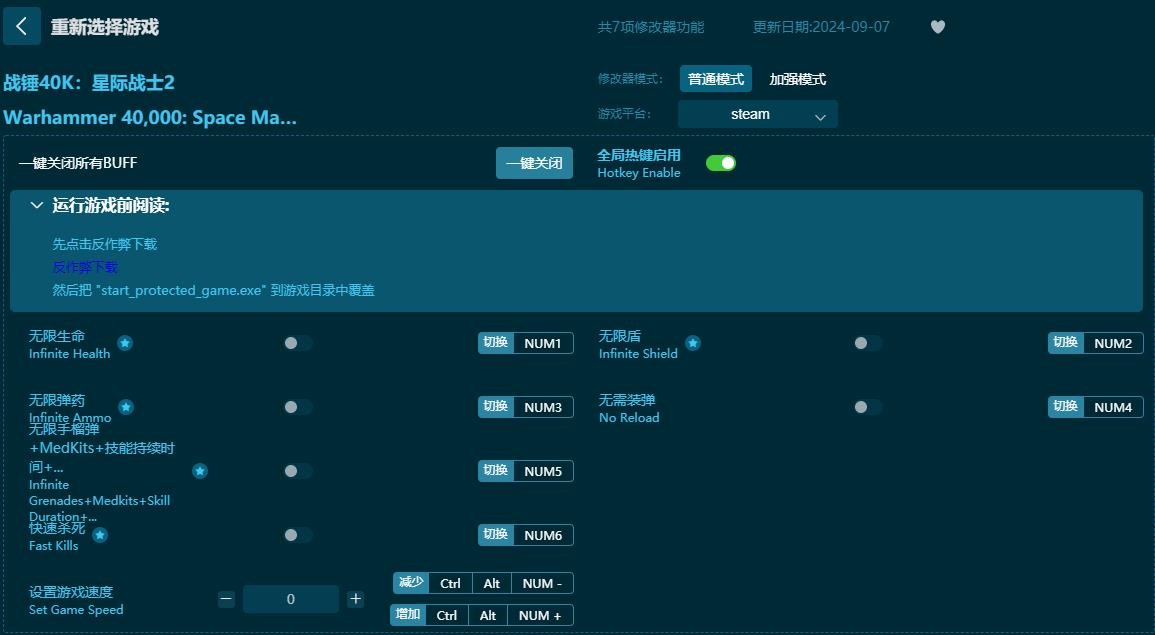The height and width of the screenshot is (635, 1155).
Task: Click the back arrow to reselect game
Action: tap(22, 26)
